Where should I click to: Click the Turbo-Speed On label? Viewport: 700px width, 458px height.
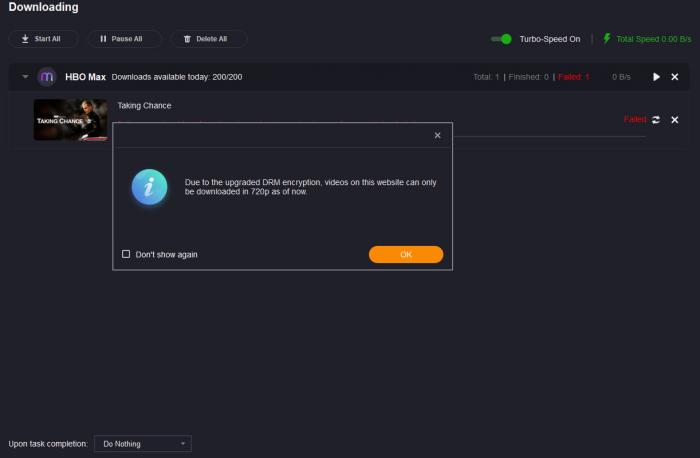[x=550, y=39]
